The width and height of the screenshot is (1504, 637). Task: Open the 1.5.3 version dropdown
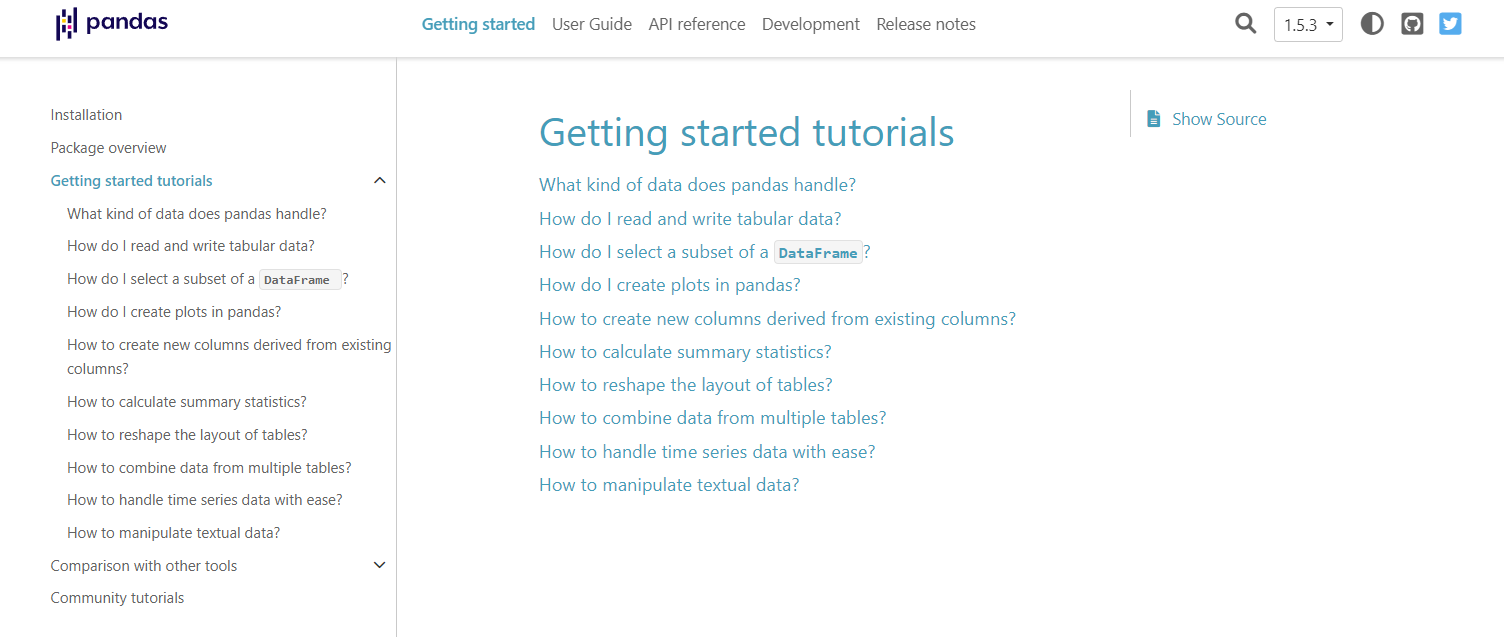click(x=1308, y=25)
